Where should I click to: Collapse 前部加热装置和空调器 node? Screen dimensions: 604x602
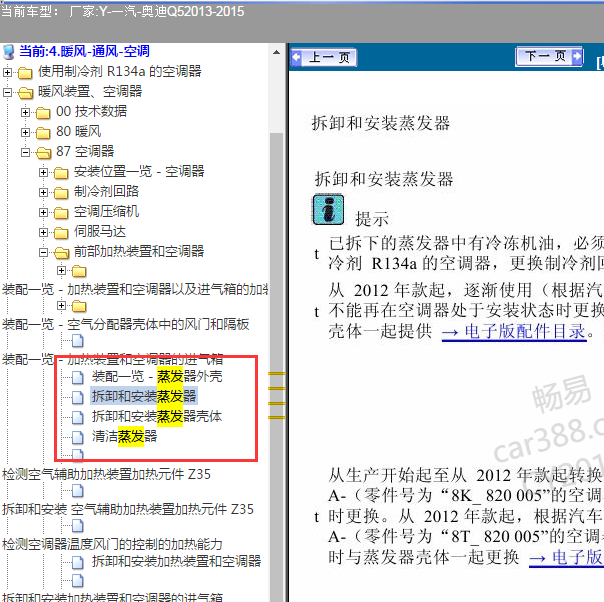[x=44, y=252]
